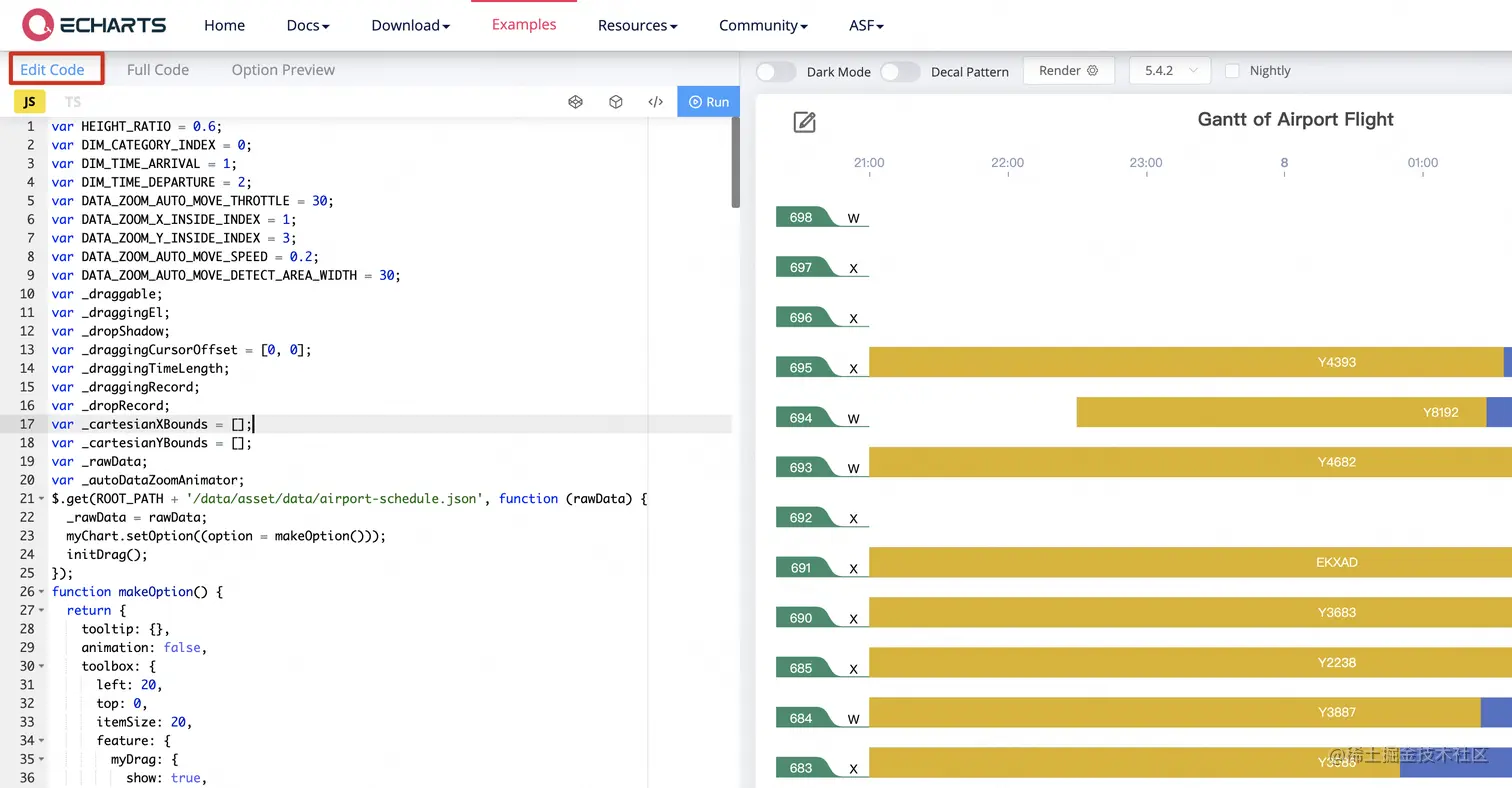Click the 21:00 time axis label
The image size is (1512, 788).
[x=869, y=162]
